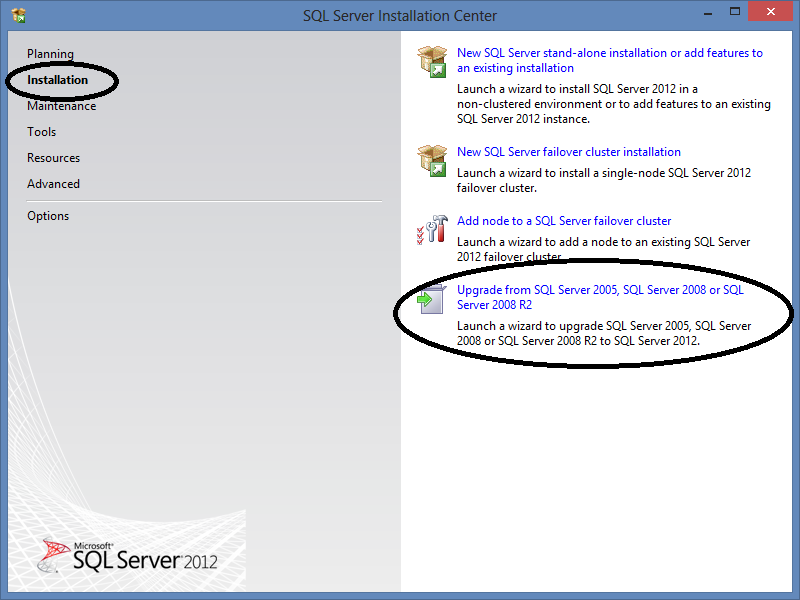Click the Microsoft SQL Server 2012 logo

130,556
